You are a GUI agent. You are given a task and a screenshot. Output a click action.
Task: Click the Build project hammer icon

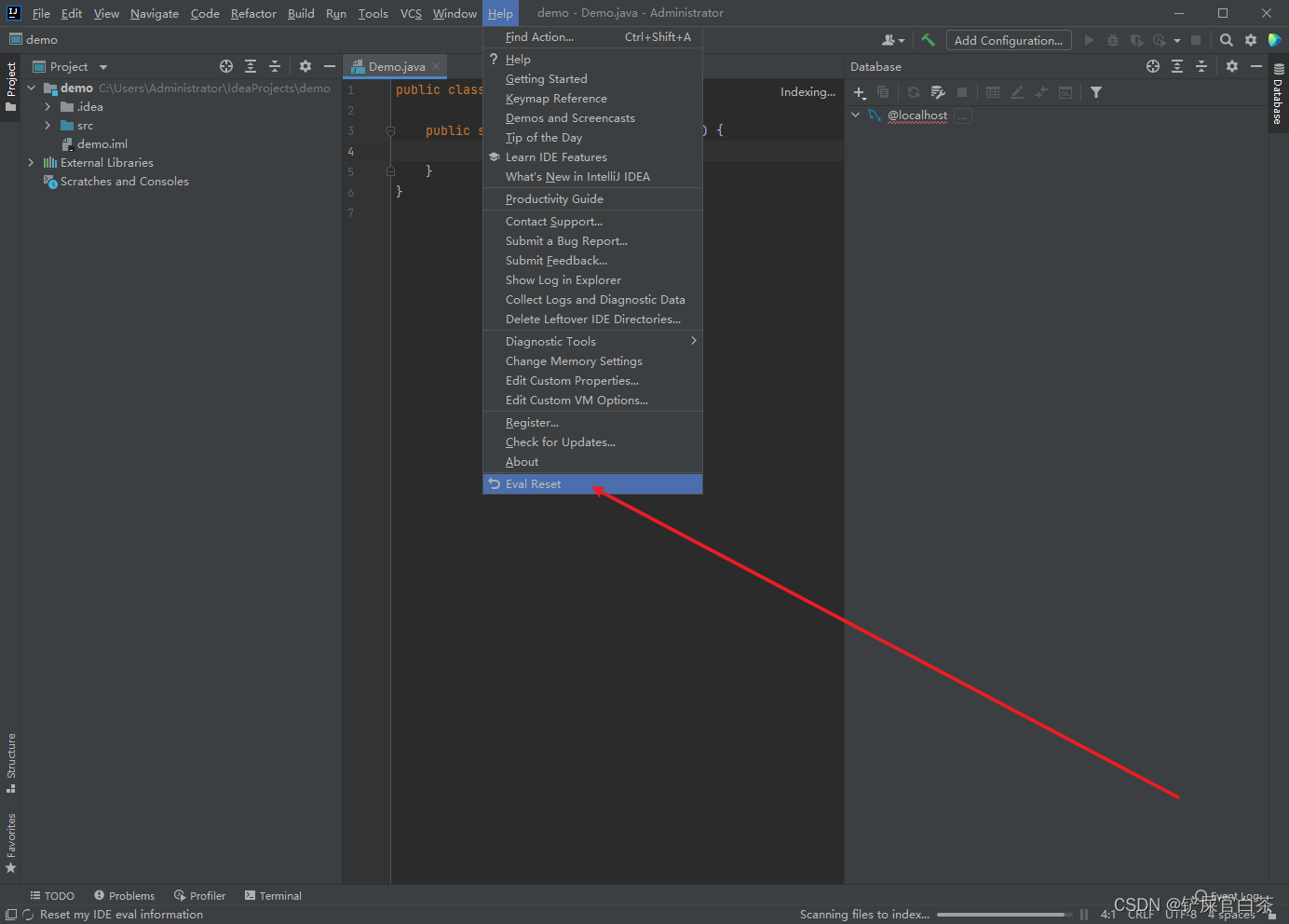click(x=928, y=40)
